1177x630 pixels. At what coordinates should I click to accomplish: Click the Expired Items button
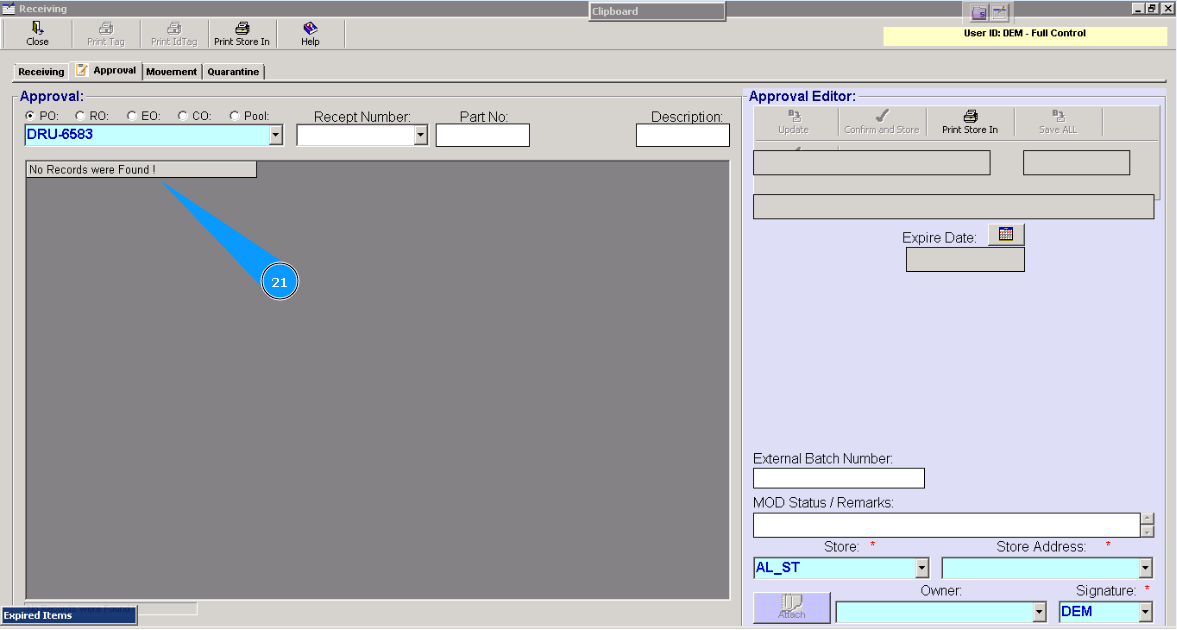68,616
